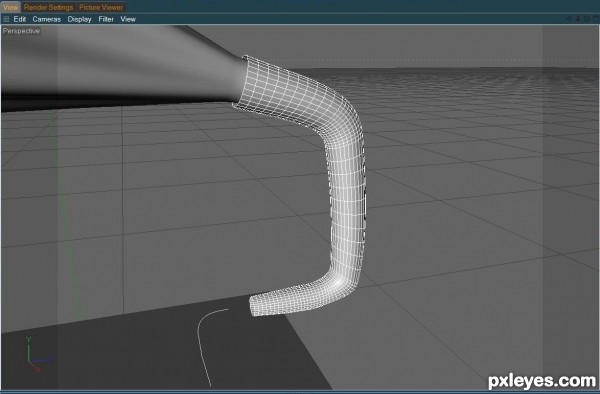Expand the Display menu
The width and height of the screenshot is (600, 394).
coord(79,19)
